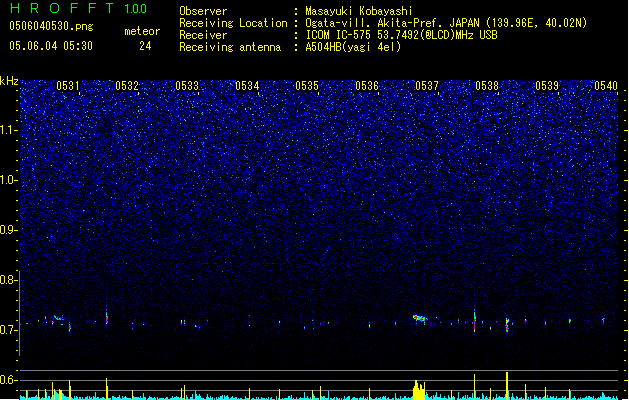Click the 0534 time marker
629x400 pixels.
[247, 86]
